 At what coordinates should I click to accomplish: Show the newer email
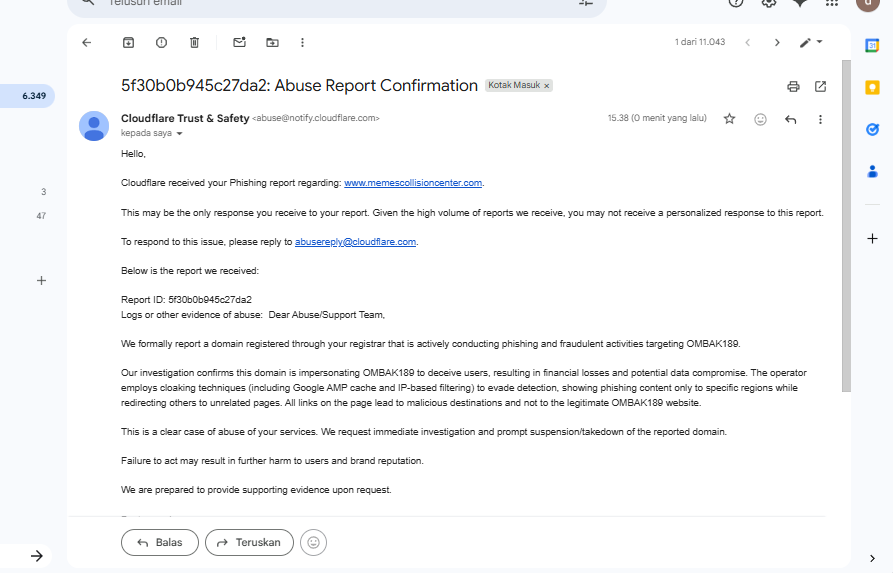[748, 43]
